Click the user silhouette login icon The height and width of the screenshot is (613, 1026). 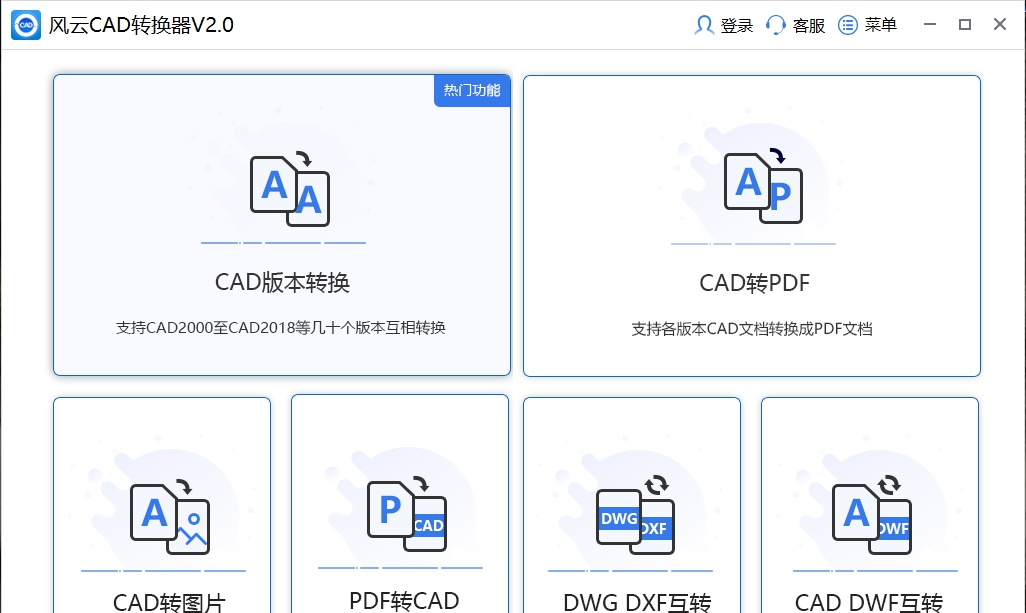(x=704, y=24)
